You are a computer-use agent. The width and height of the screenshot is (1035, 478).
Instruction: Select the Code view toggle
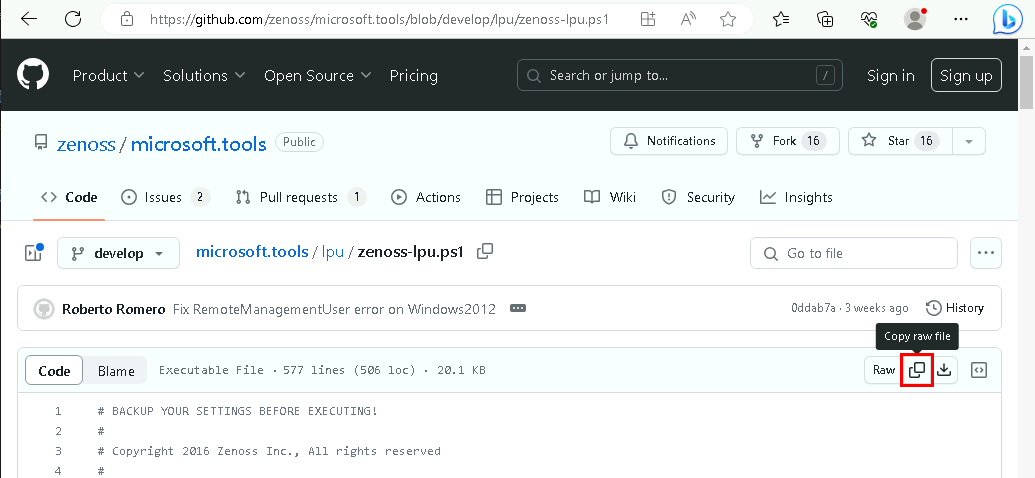[54, 371]
